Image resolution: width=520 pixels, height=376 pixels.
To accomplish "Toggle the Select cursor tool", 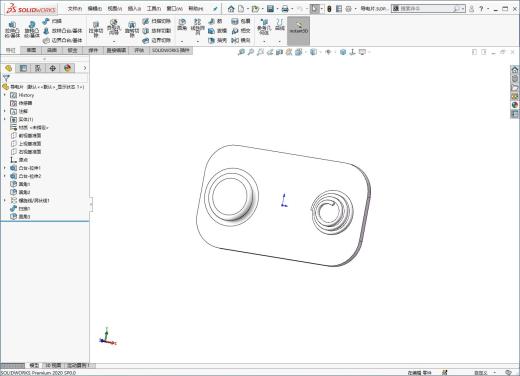I will [314, 9].
